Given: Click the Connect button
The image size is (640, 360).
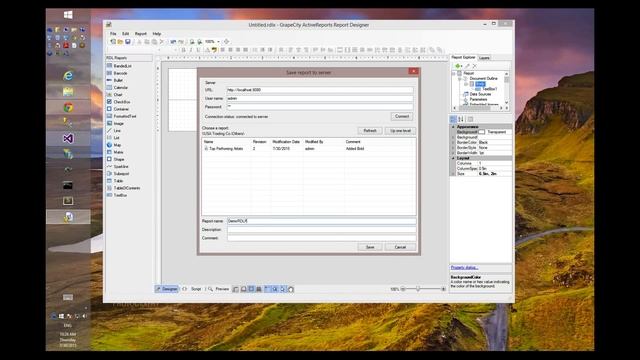Looking at the screenshot, I should [402, 116].
